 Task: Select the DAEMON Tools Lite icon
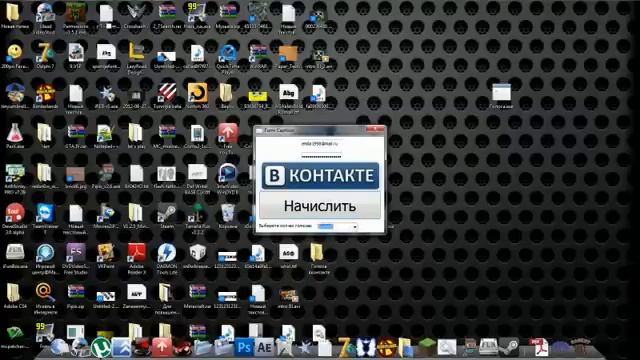point(167,260)
